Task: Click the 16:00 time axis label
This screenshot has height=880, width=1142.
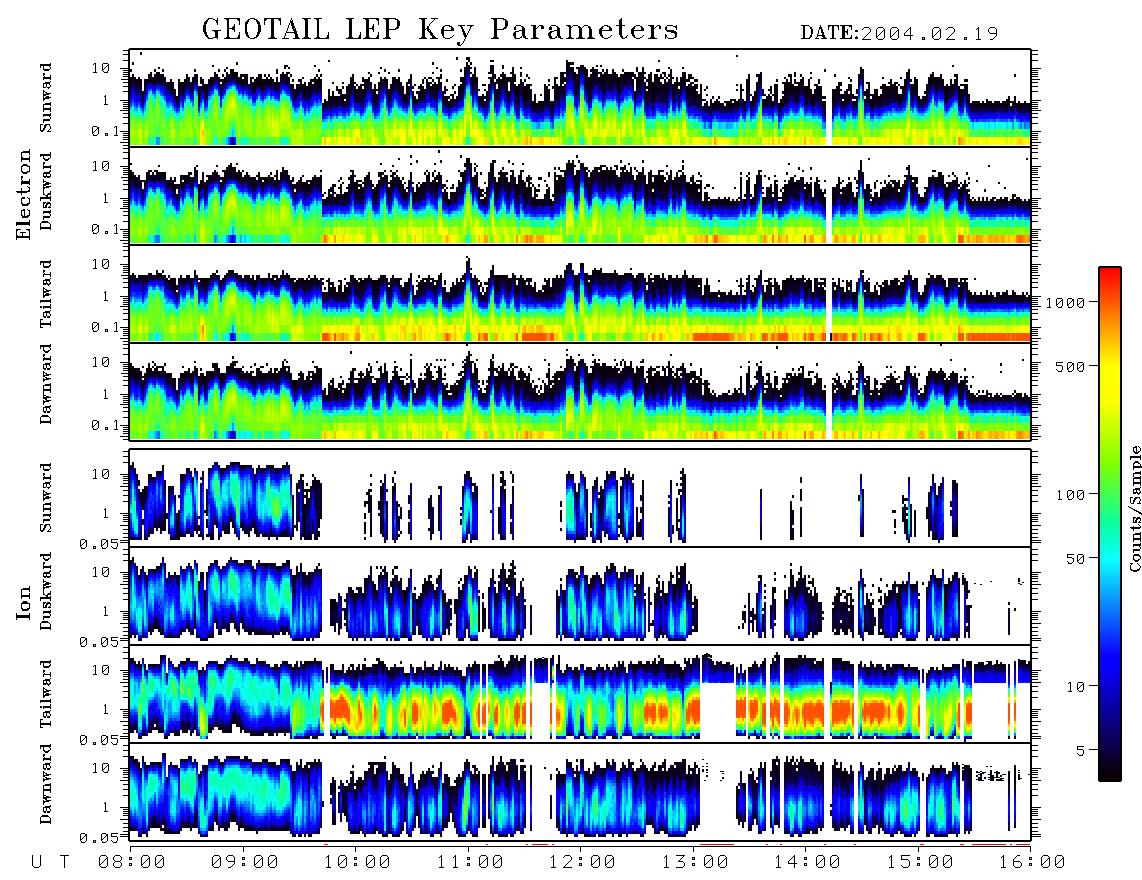Action: pyautogui.click(x=1032, y=862)
